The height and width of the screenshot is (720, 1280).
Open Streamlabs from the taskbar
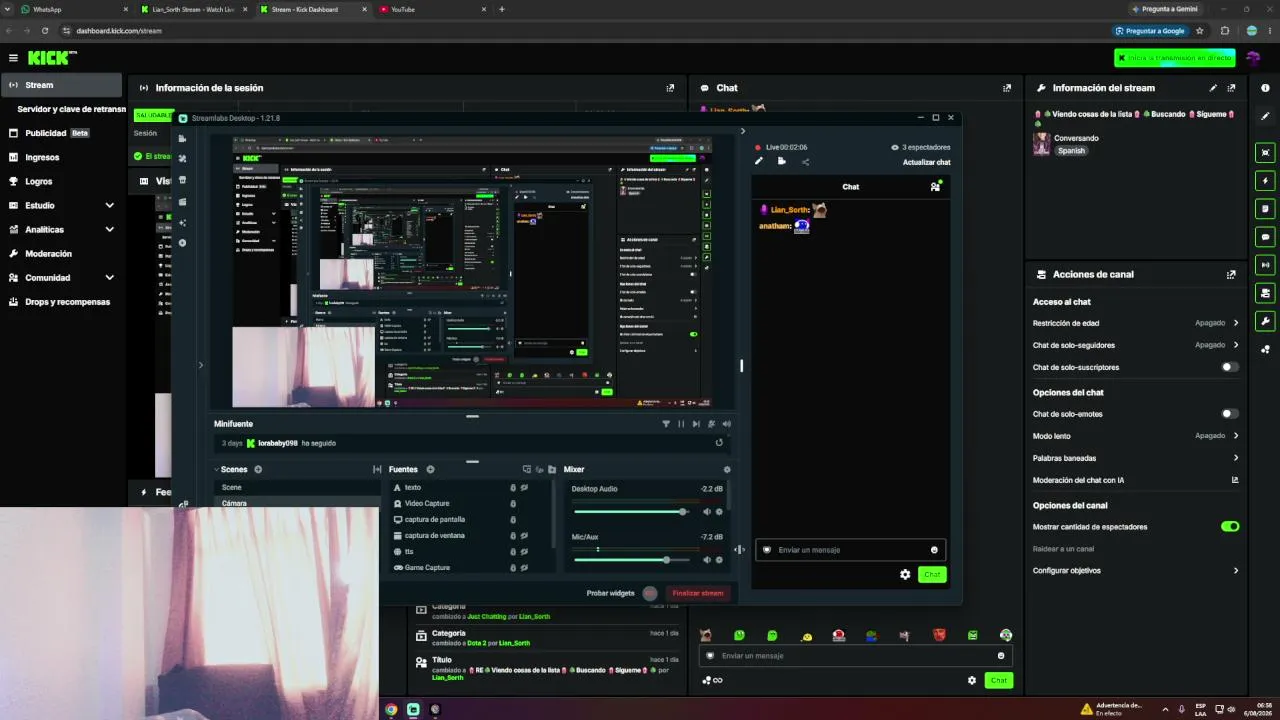pyautogui.click(x=413, y=709)
